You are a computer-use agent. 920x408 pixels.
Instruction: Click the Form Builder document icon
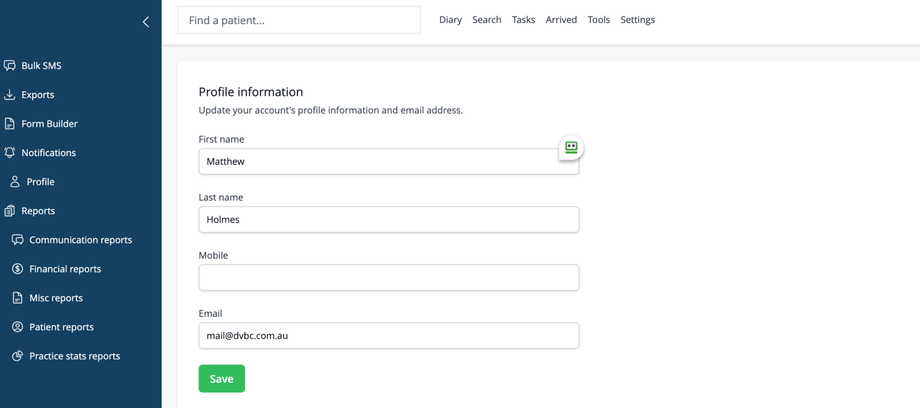point(10,124)
